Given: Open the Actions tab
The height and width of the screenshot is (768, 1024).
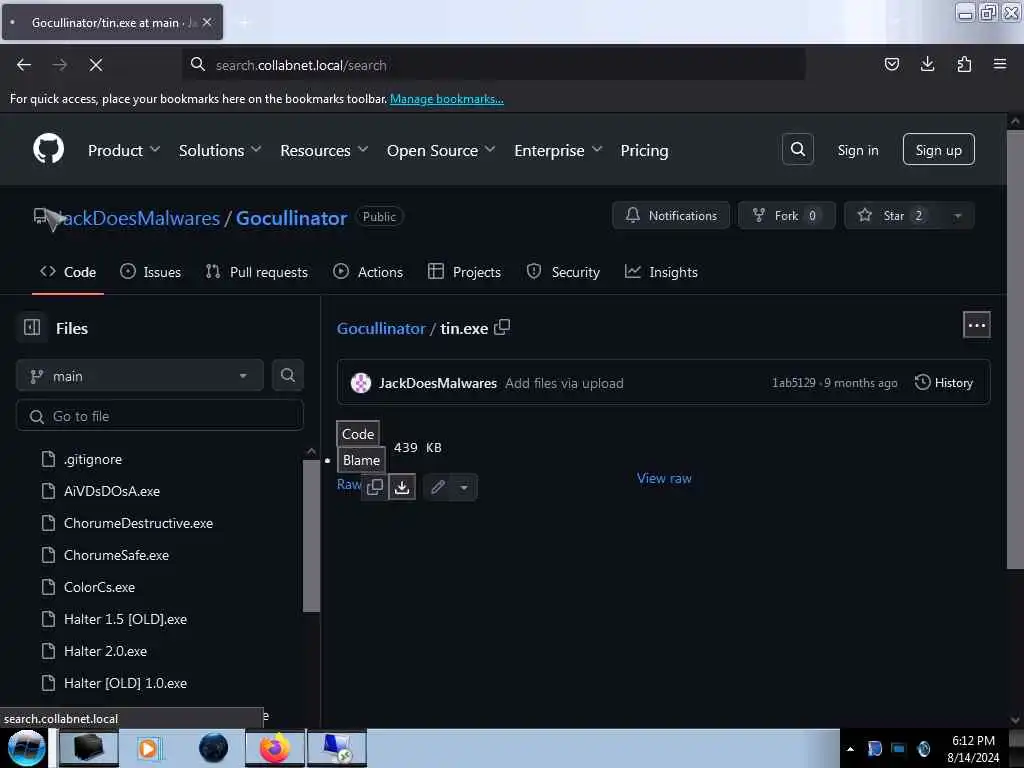Looking at the screenshot, I should pyautogui.click(x=368, y=272).
